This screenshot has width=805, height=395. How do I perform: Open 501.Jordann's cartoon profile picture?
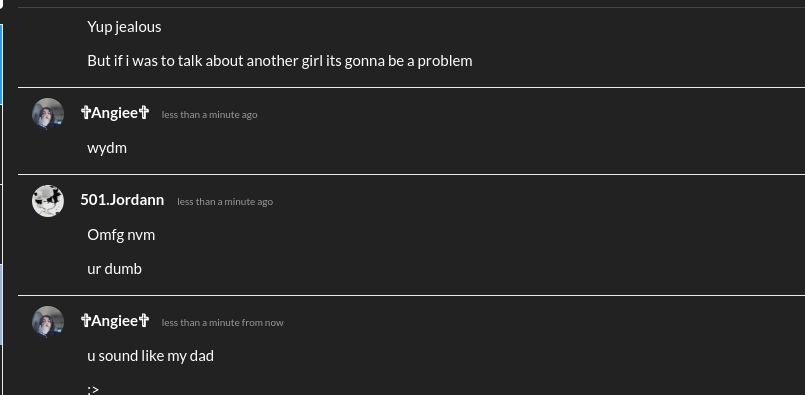point(48,201)
